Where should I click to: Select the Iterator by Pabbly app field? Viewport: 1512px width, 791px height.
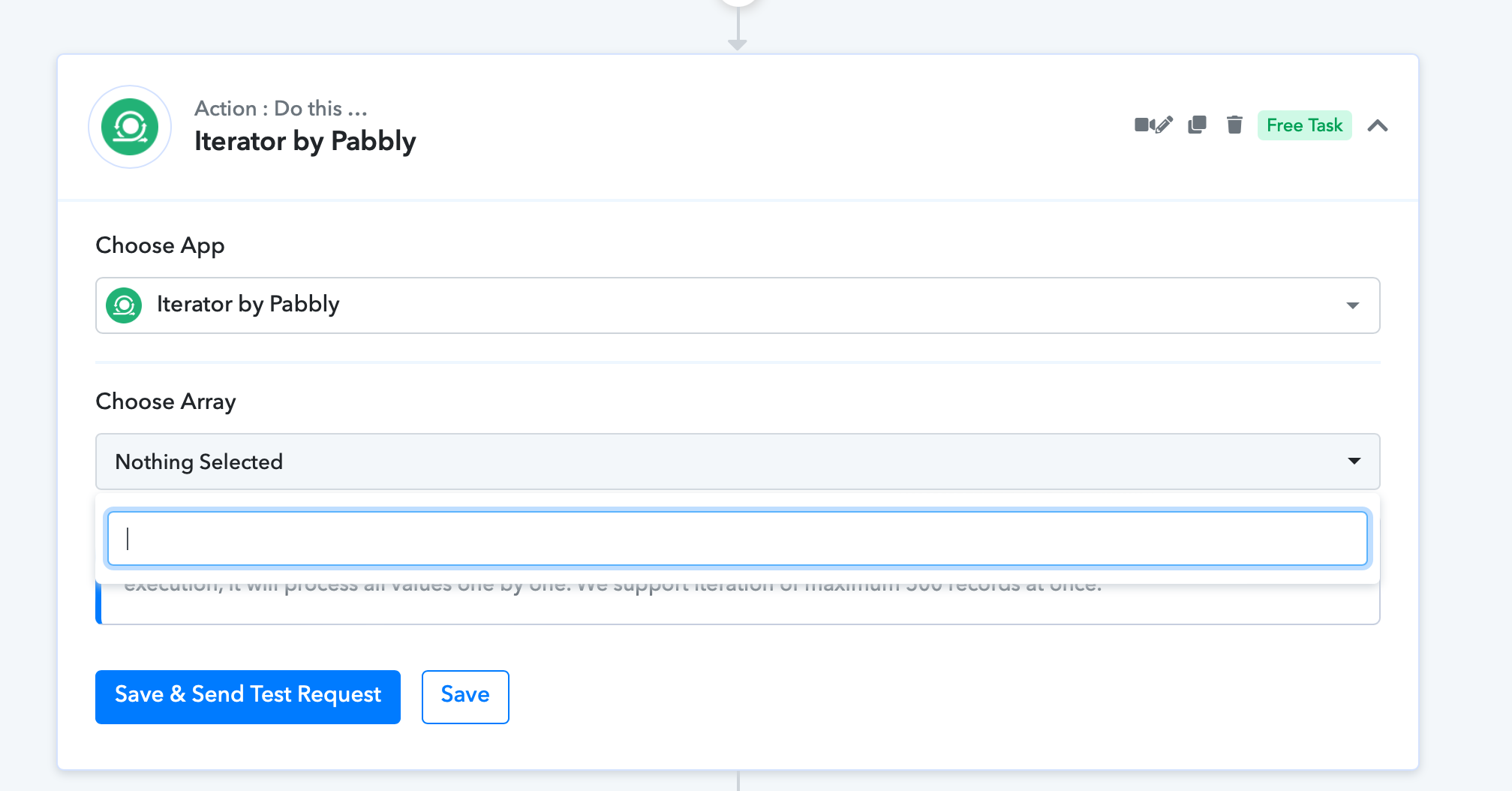coord(738,305)
